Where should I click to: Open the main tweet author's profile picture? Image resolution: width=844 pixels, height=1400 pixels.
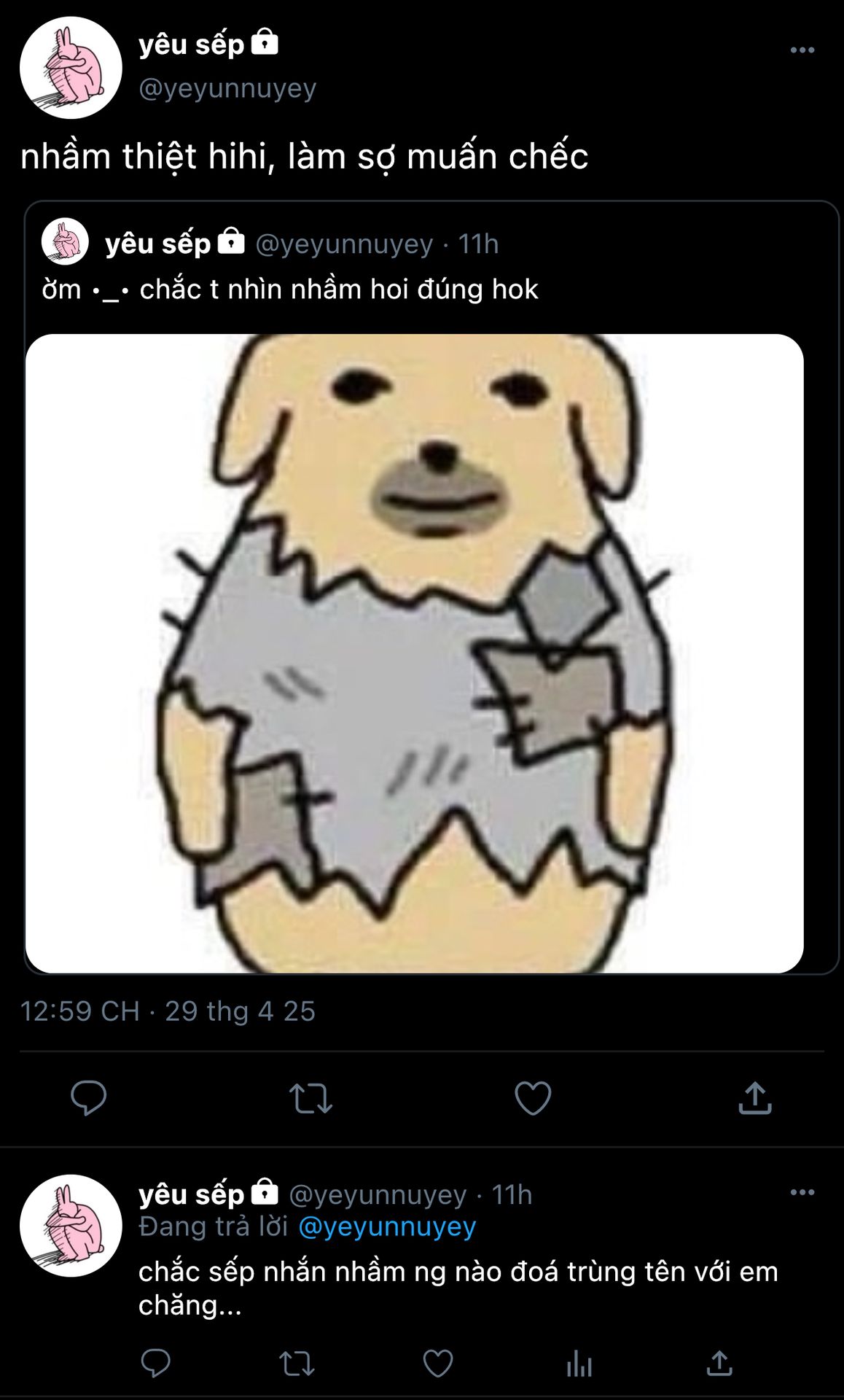71,68
